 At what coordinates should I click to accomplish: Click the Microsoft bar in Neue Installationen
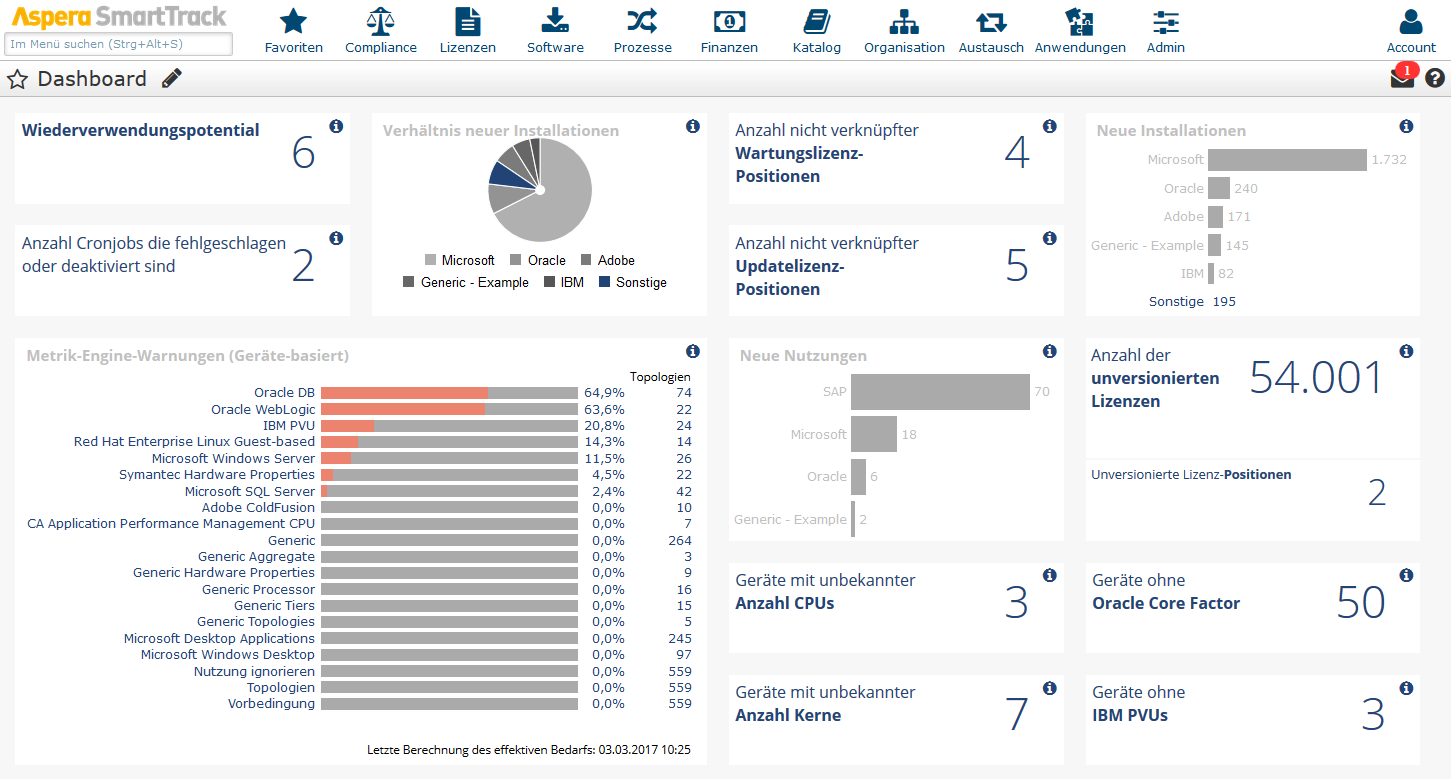(1287, 160)
